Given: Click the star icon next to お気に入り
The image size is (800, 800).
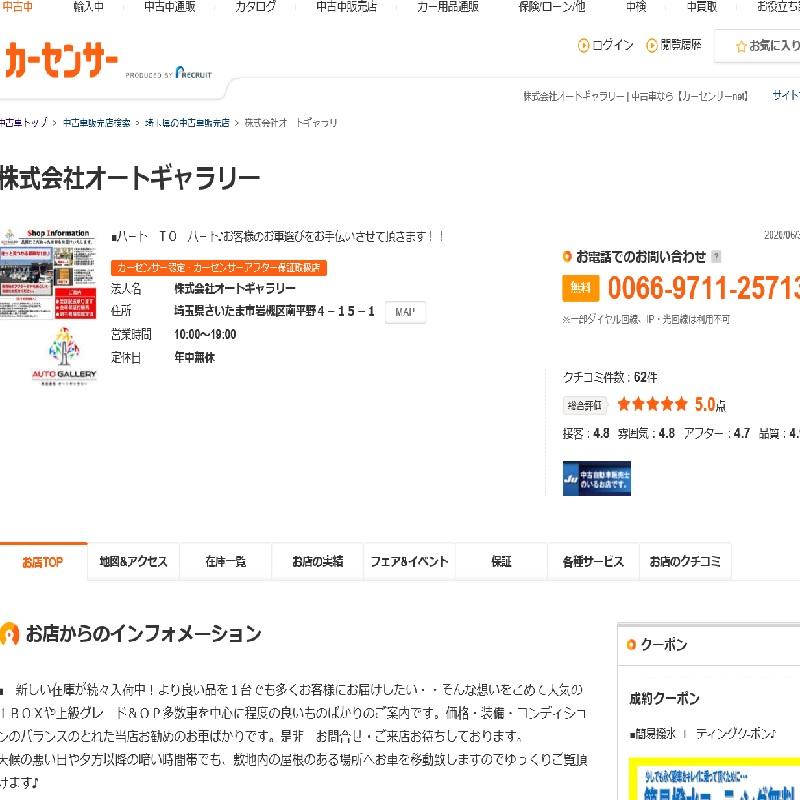Looking at the screenshot, I should [x=741, y=46].
